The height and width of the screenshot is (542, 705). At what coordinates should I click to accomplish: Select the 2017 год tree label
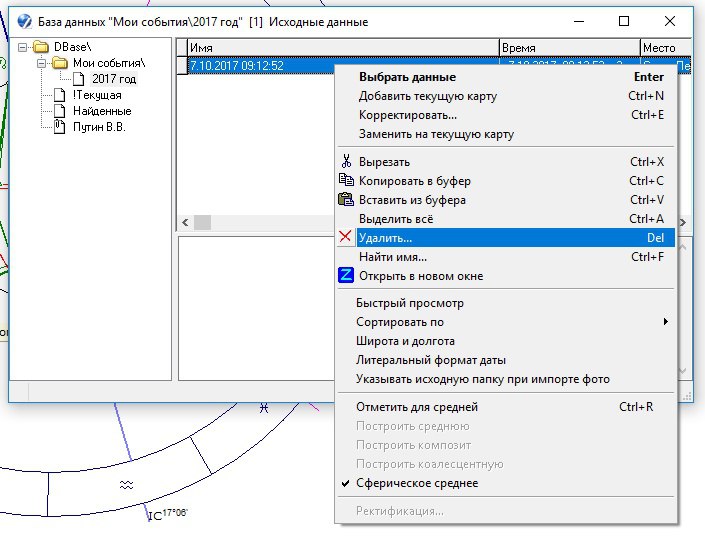(114, 79)
